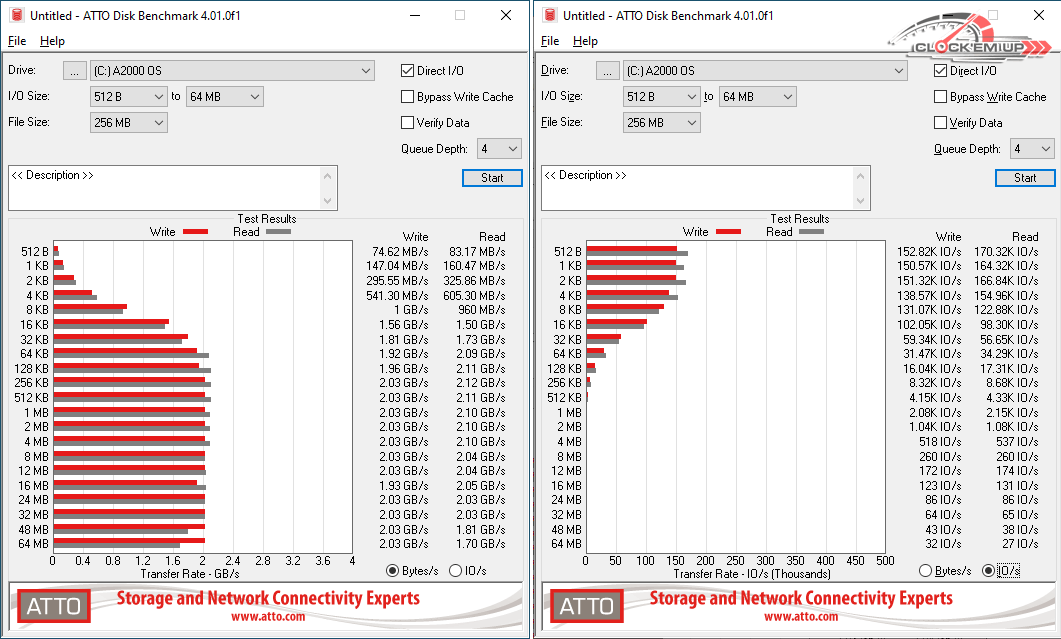
Task: Click the red Write legend swatch in left window
Action: point(195,232)
